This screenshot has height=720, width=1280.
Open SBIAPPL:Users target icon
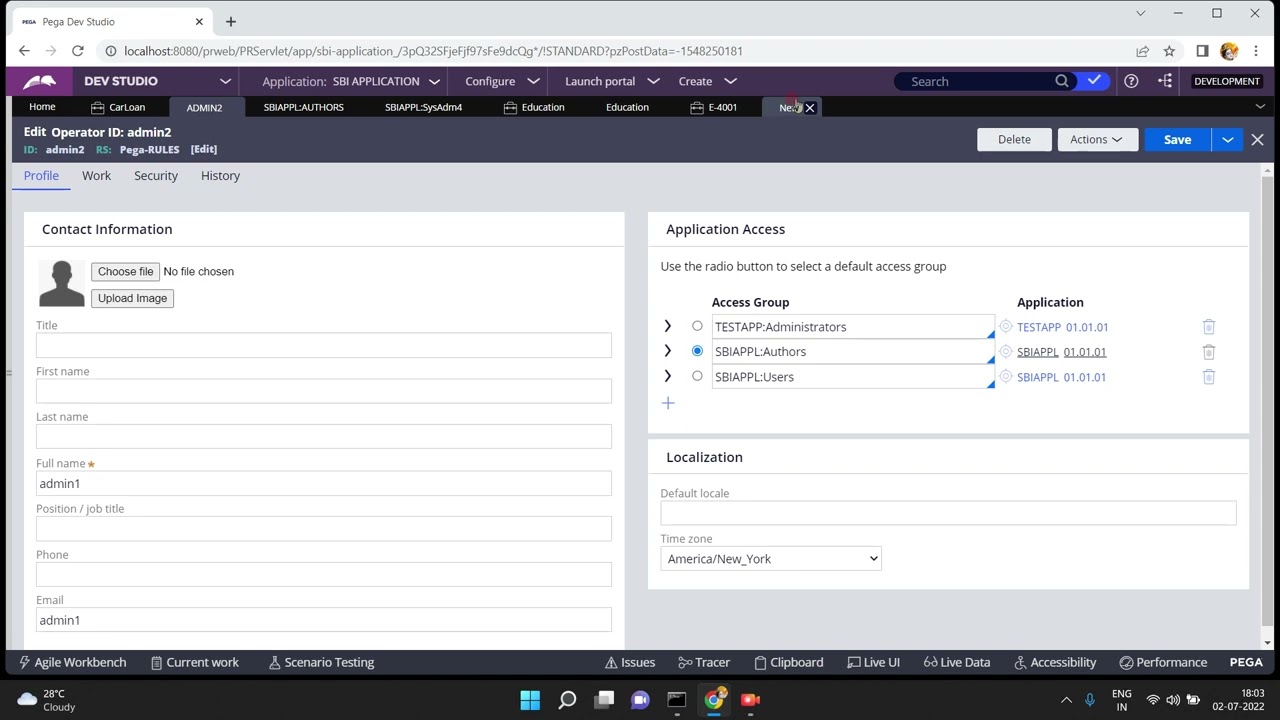[x=1006, y=377]
